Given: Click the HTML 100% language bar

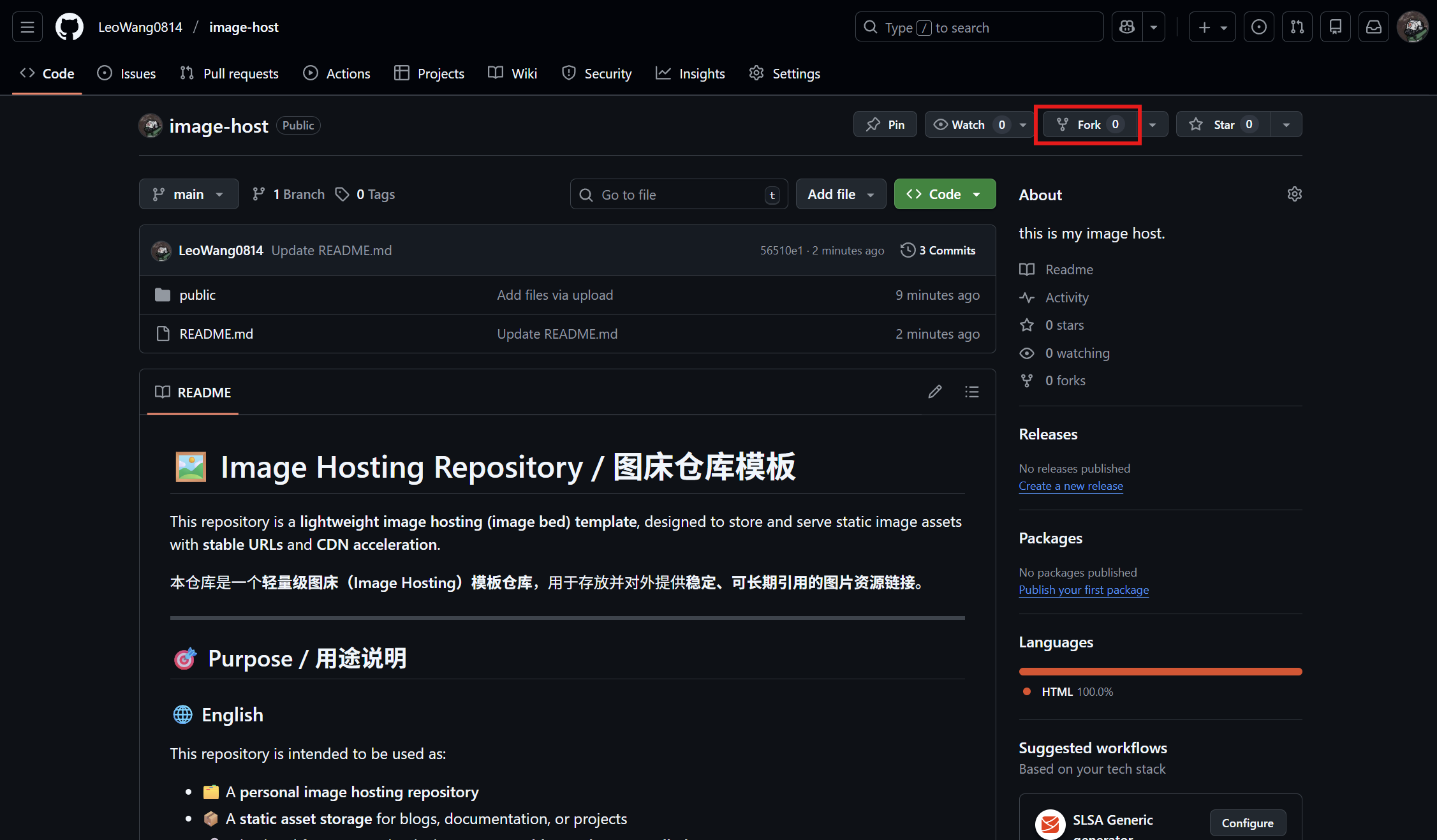Looking at the screenshot, I should point(1160,671).
